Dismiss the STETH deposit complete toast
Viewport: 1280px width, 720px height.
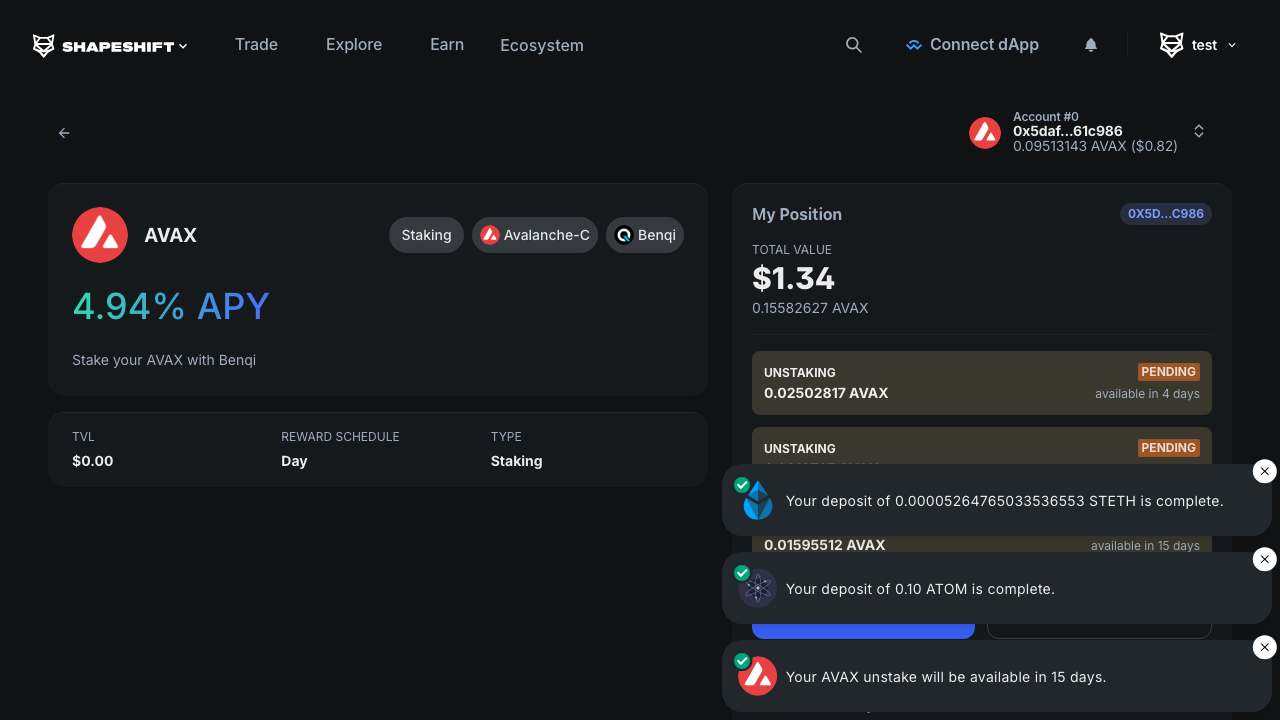(1264, 471)
